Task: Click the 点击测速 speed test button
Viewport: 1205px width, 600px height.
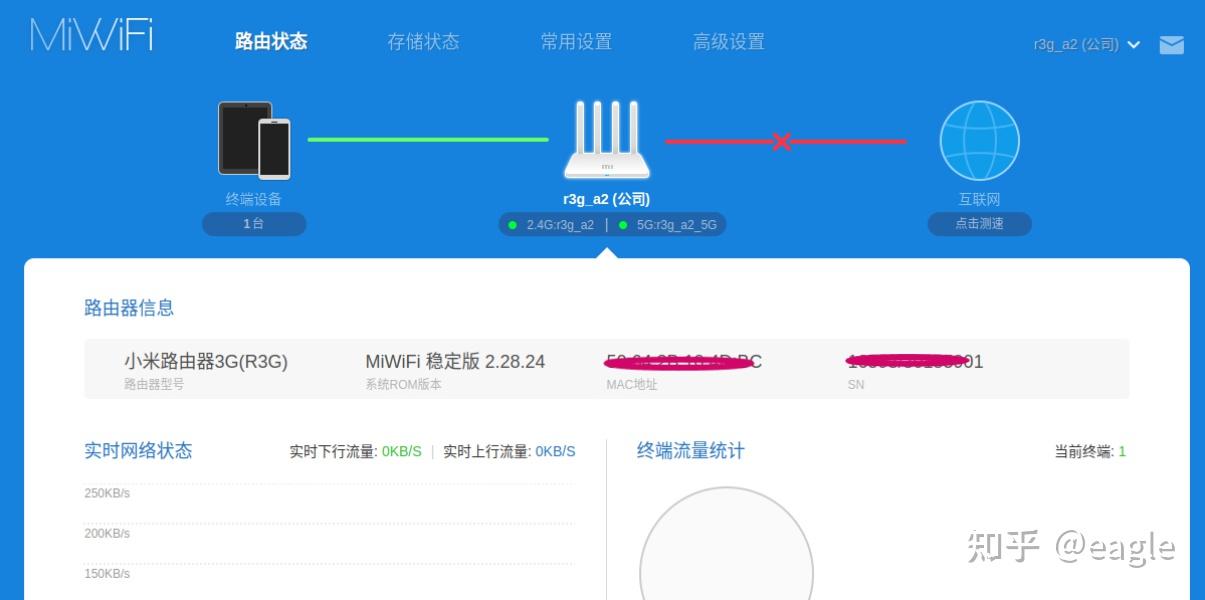Action: [x=979, y=223]
